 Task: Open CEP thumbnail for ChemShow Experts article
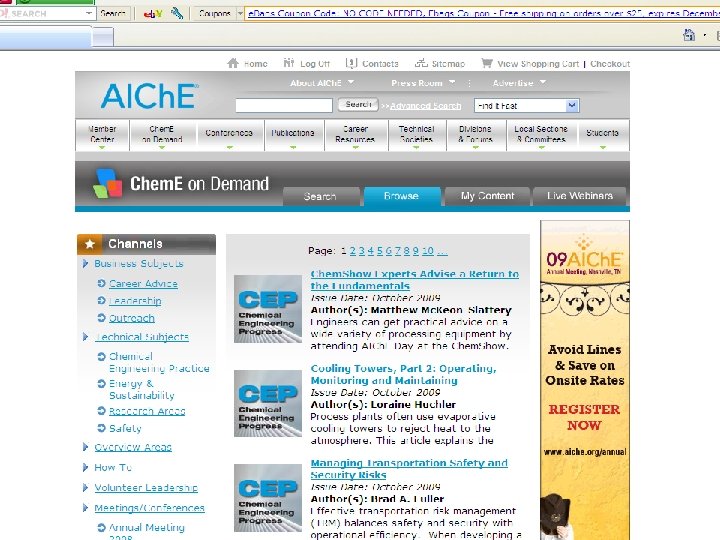(x=268, y=309)
